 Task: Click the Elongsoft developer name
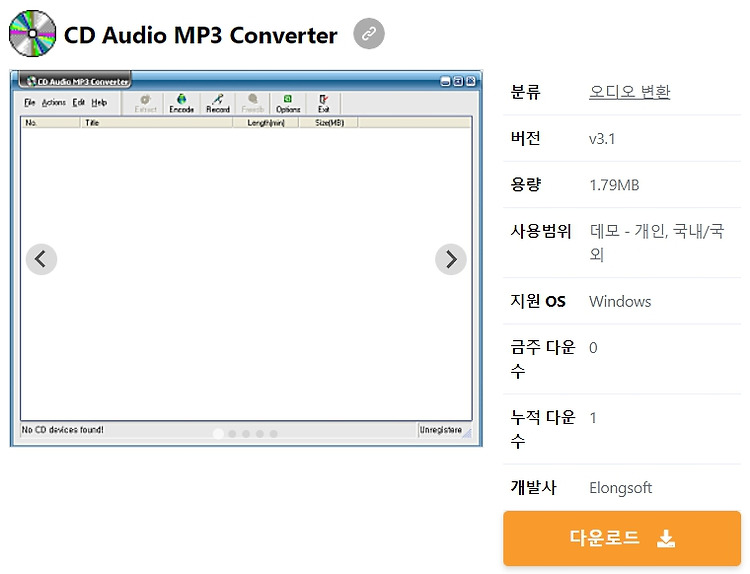tap(620, 487)
